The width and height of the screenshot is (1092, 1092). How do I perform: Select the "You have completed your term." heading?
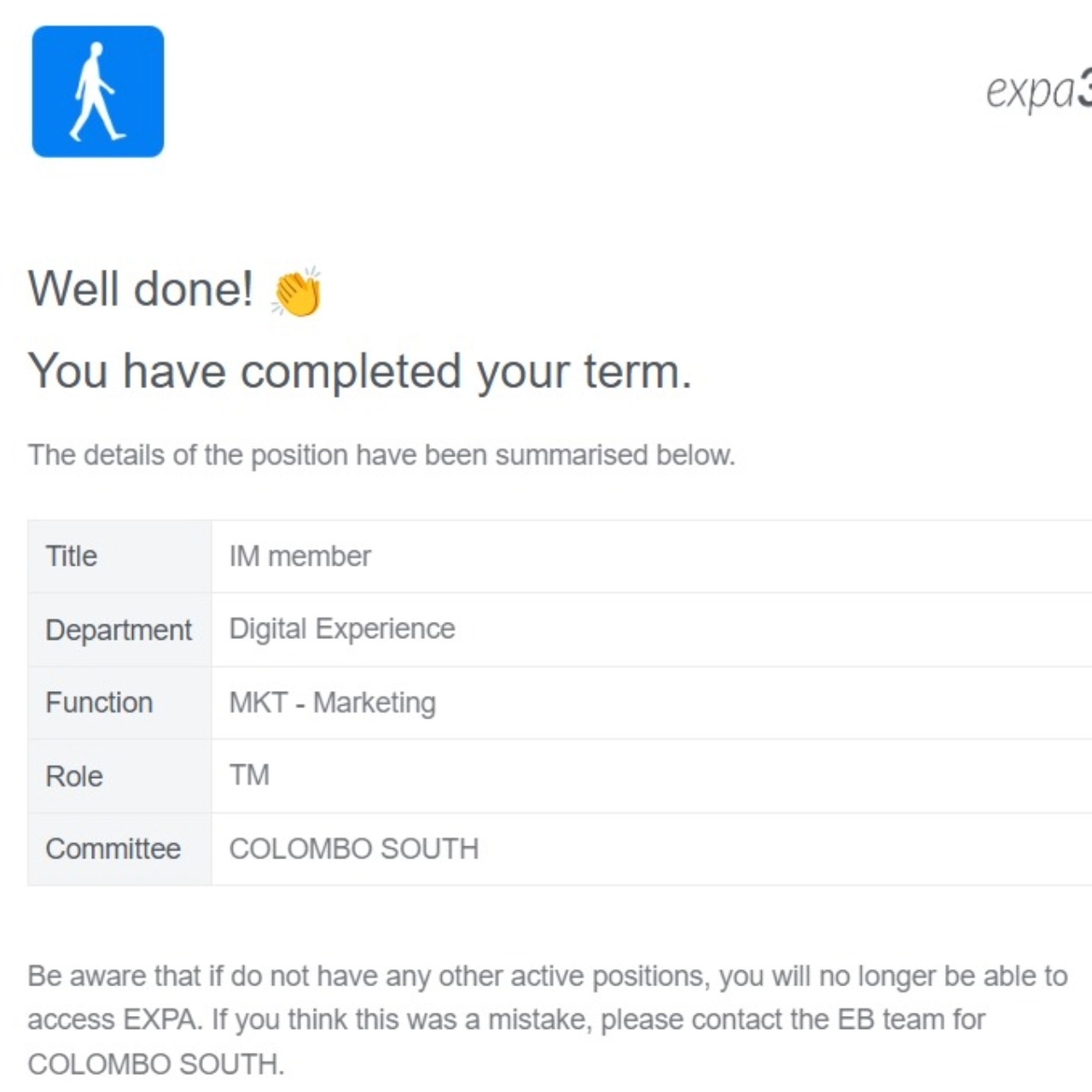click(x=359, y=371)
